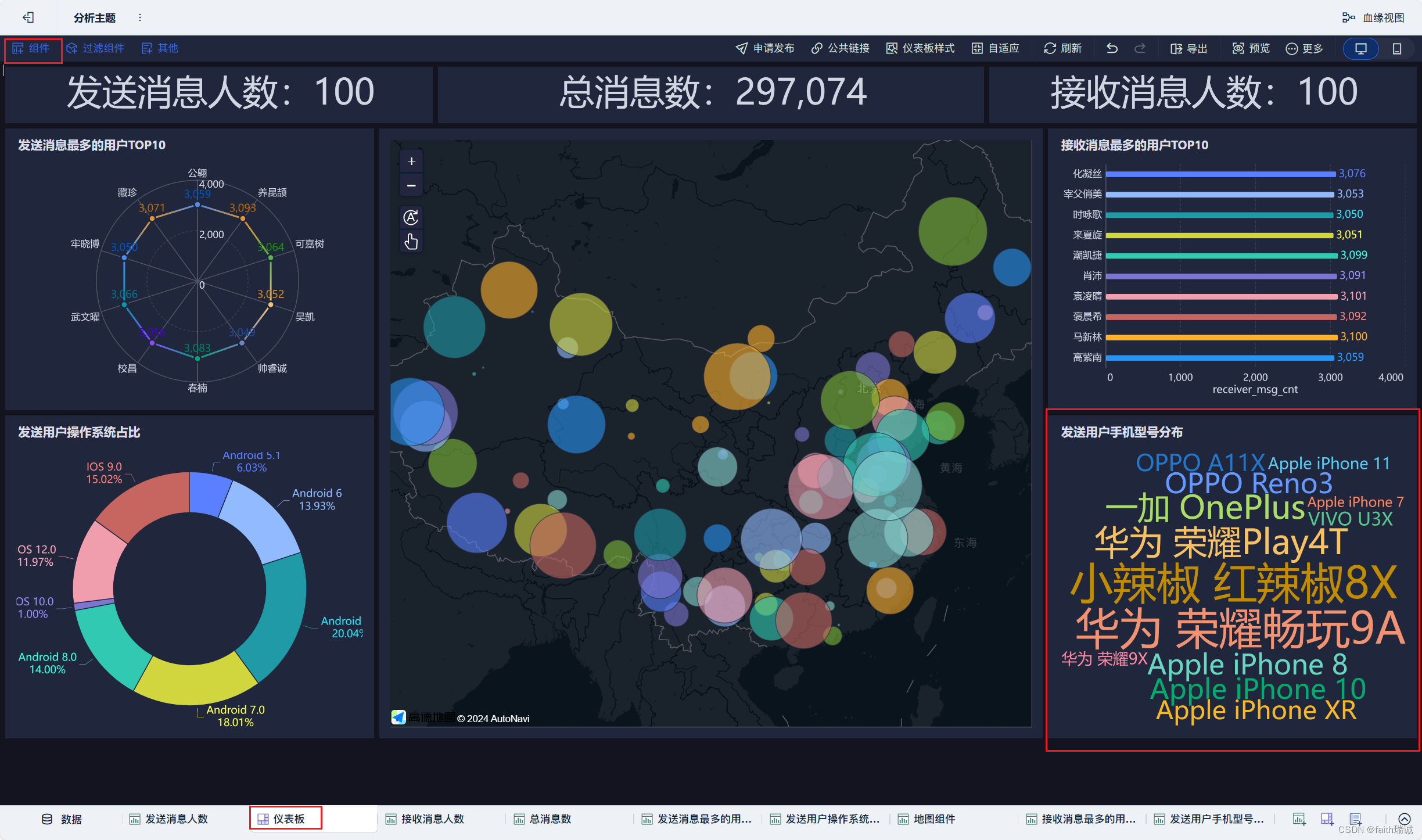Open three-dot menu beside 分析主题
This screenshot has height=840, width=1422.
tap(140, 17)
